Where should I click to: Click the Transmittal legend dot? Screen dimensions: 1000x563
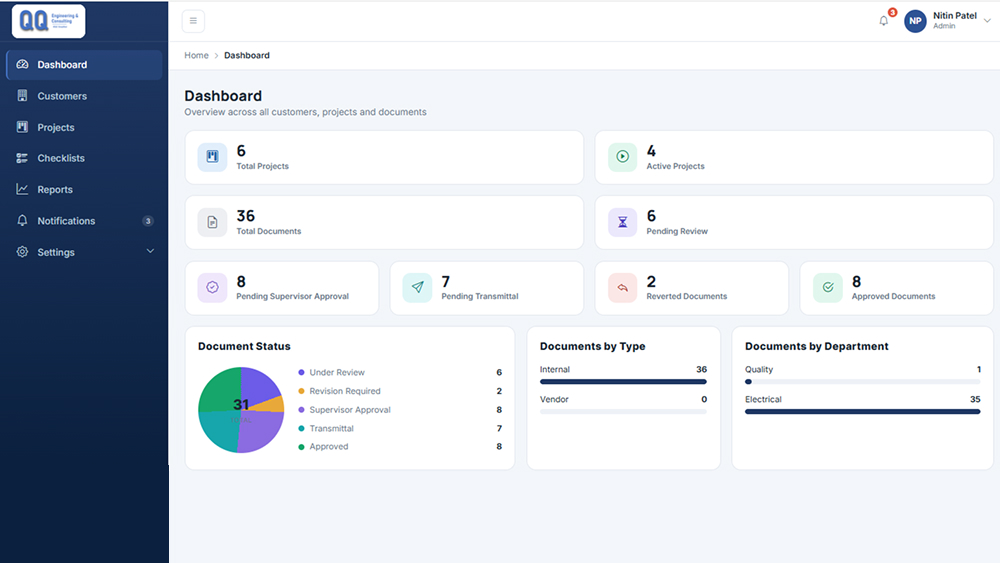click(x=301, y=428)
